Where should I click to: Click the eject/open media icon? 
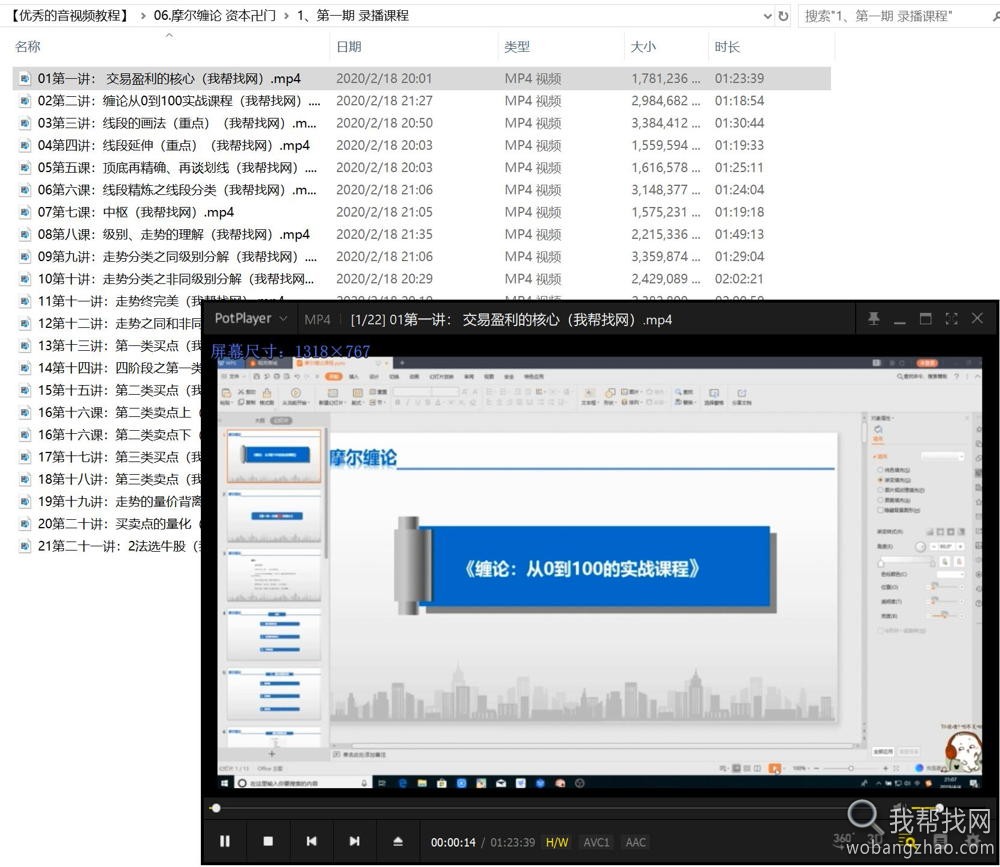[x=398, y=841]
